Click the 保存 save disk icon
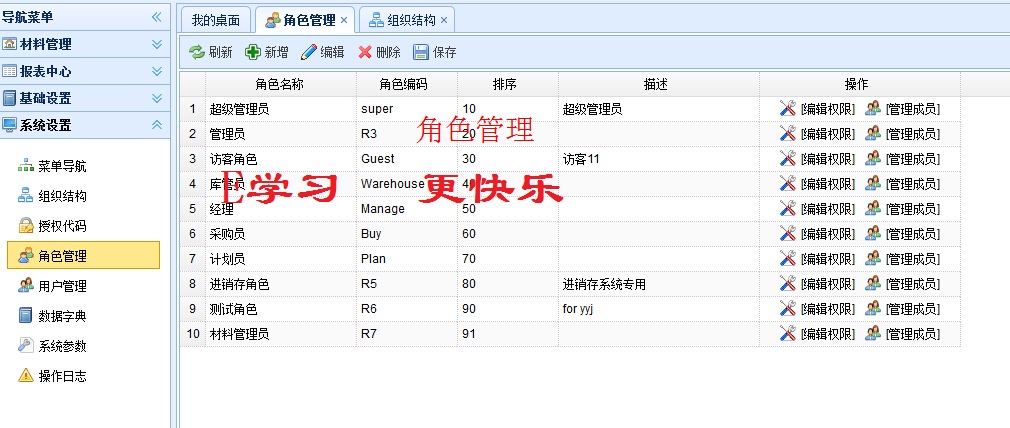This screenshot has height=428, width=1010. [421, 52]
